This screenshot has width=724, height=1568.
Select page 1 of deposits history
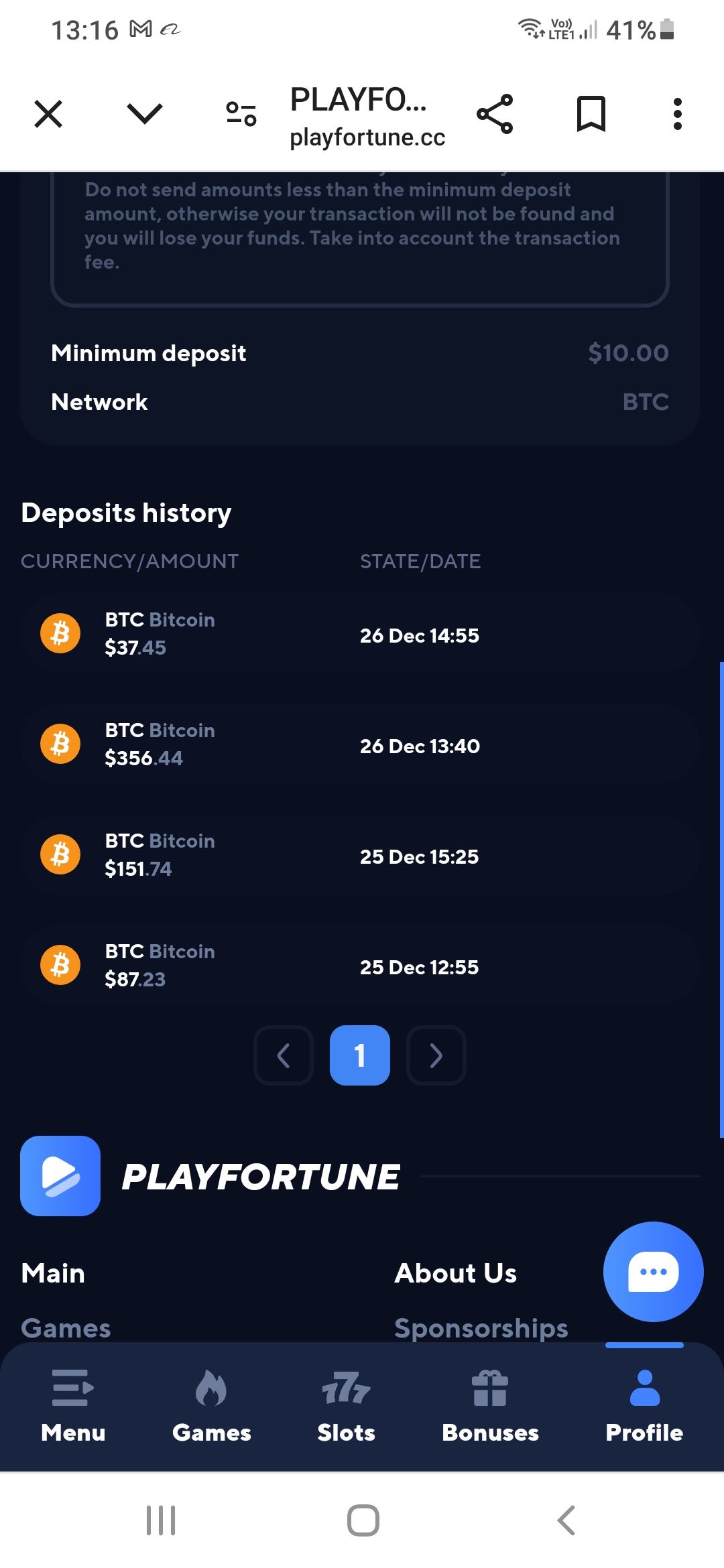pos(360,1055)
